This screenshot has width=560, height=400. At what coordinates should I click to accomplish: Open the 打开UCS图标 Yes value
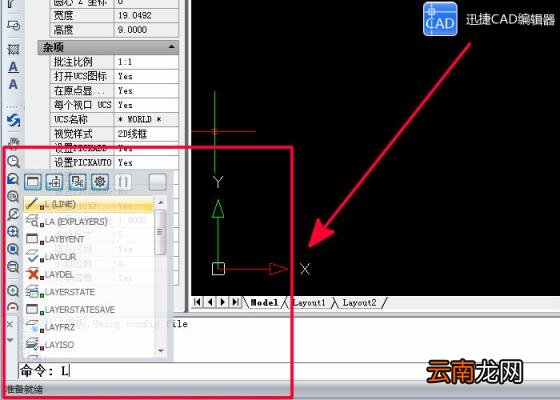(x=146, y=76)
